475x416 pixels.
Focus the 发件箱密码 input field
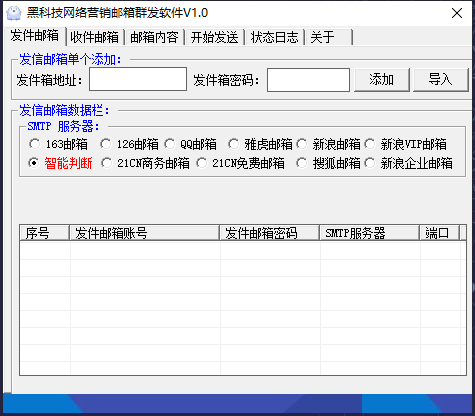click(x=308, y=80)
